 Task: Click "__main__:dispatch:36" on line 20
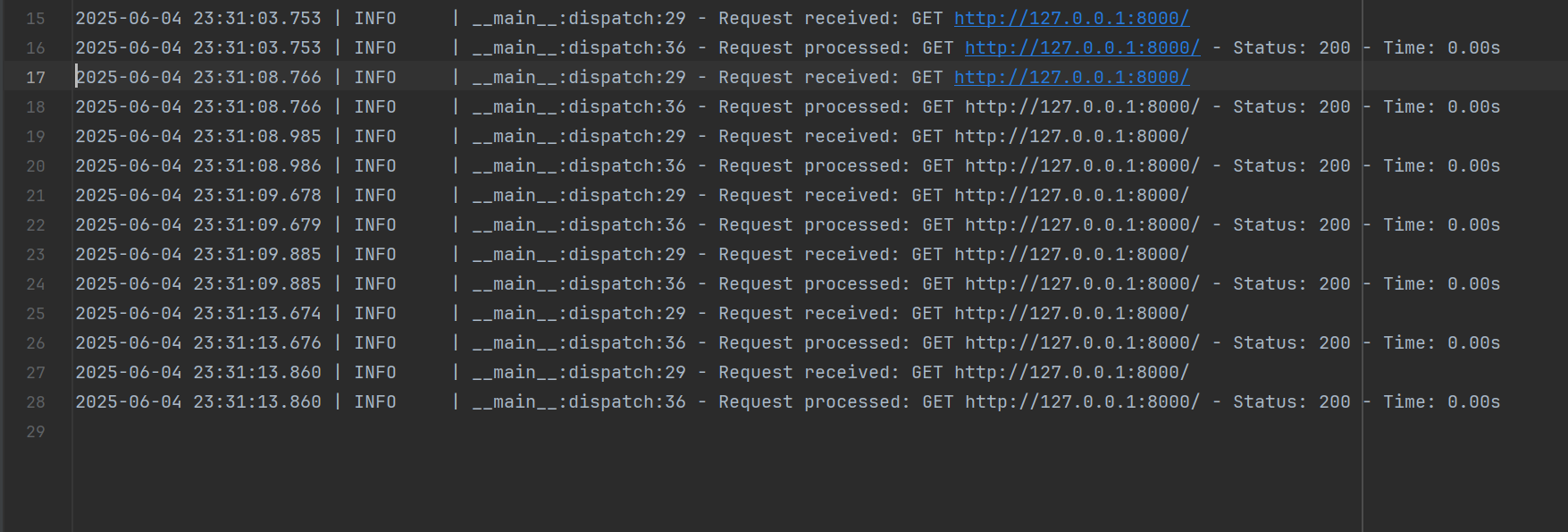coord(579,166)
